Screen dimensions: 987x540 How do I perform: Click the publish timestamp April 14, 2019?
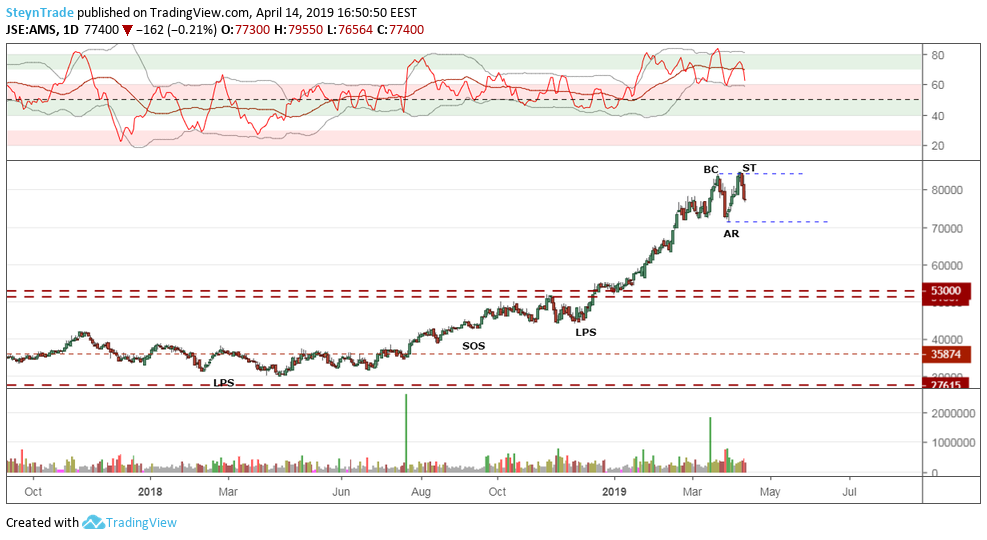coord(294,13)
